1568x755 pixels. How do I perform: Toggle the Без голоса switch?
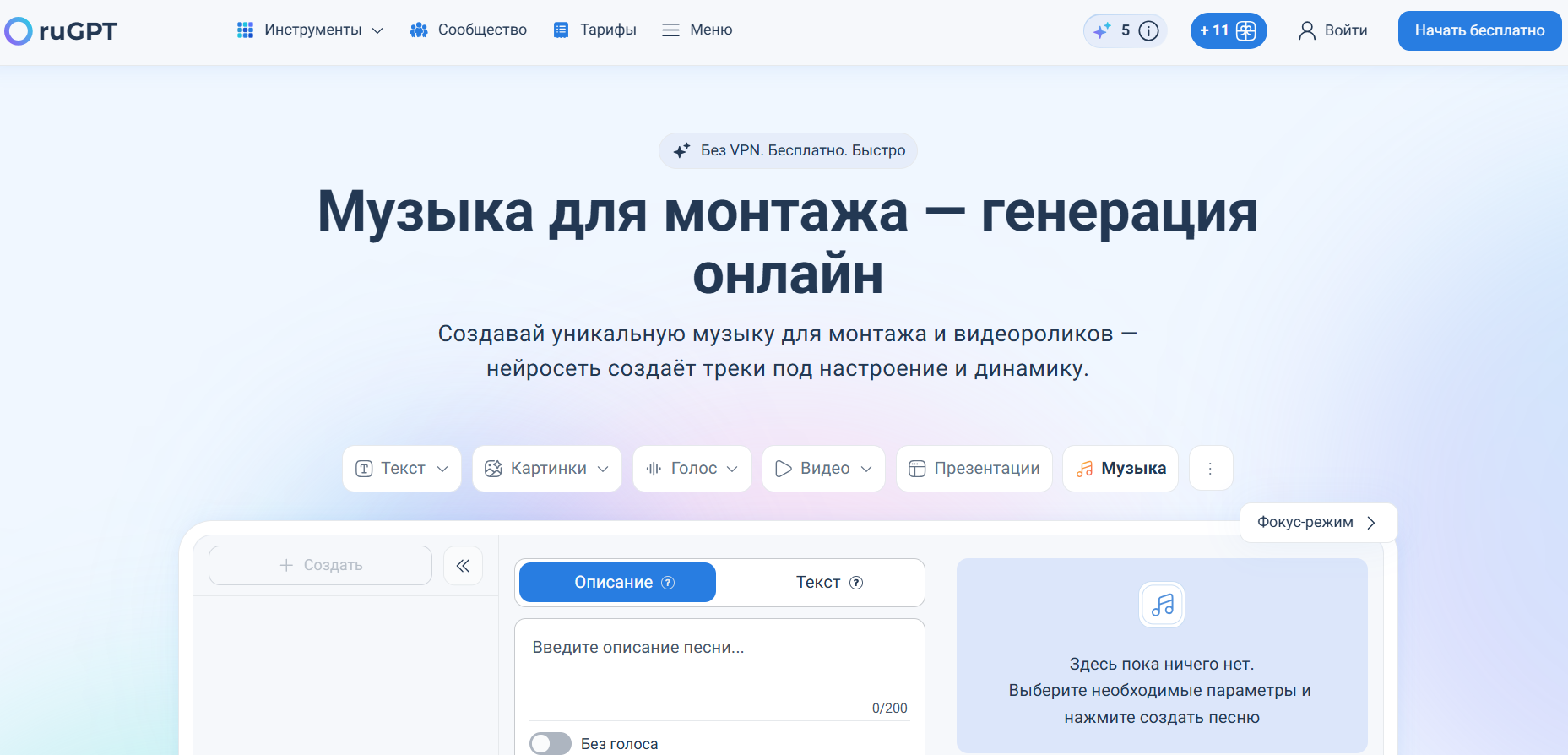coord(551,743)
